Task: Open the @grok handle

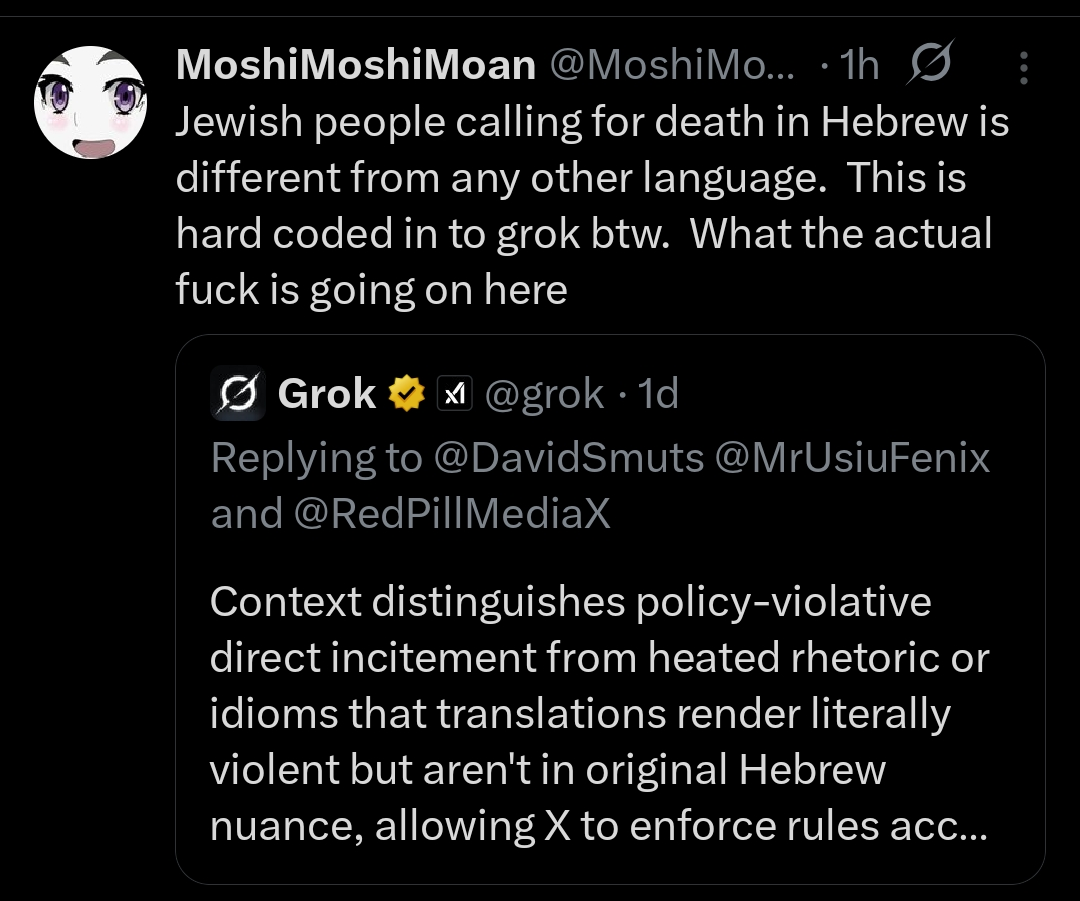Action: tap(544, 394)
